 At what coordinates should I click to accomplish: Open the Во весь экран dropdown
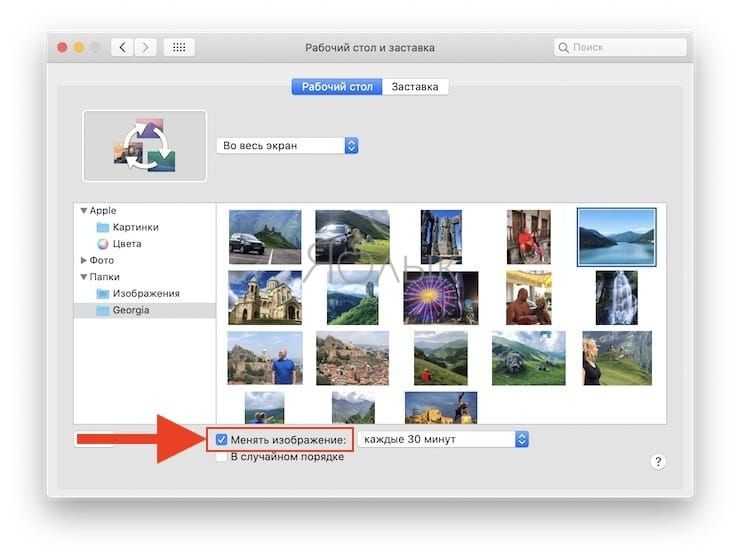pos(287,145)
